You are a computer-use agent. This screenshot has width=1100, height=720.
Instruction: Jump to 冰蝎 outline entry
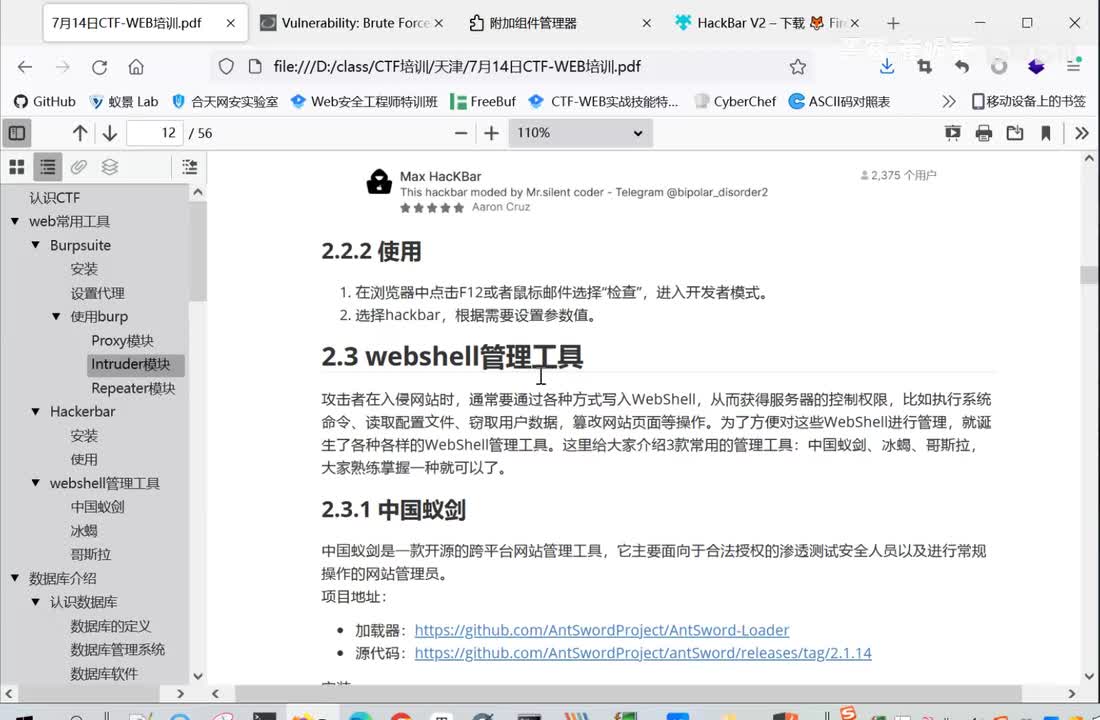click(x=83, y=531)
